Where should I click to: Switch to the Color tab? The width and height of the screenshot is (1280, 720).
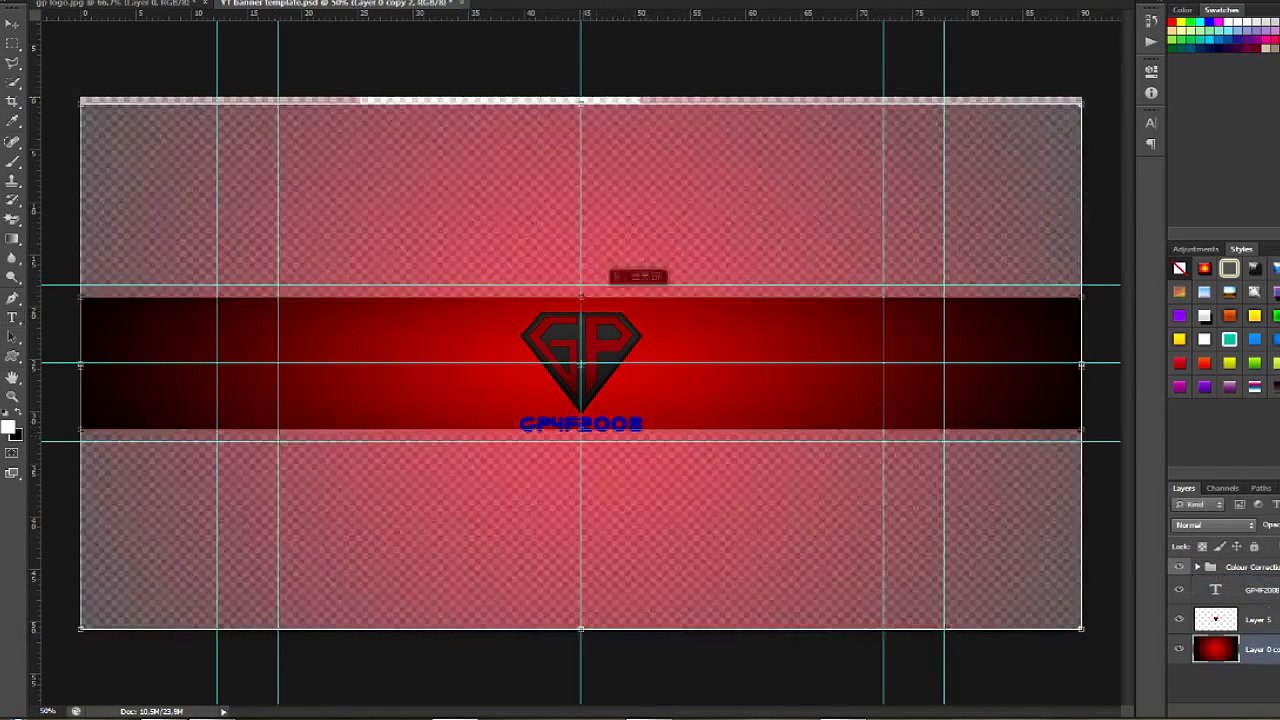click(1183, 10)
